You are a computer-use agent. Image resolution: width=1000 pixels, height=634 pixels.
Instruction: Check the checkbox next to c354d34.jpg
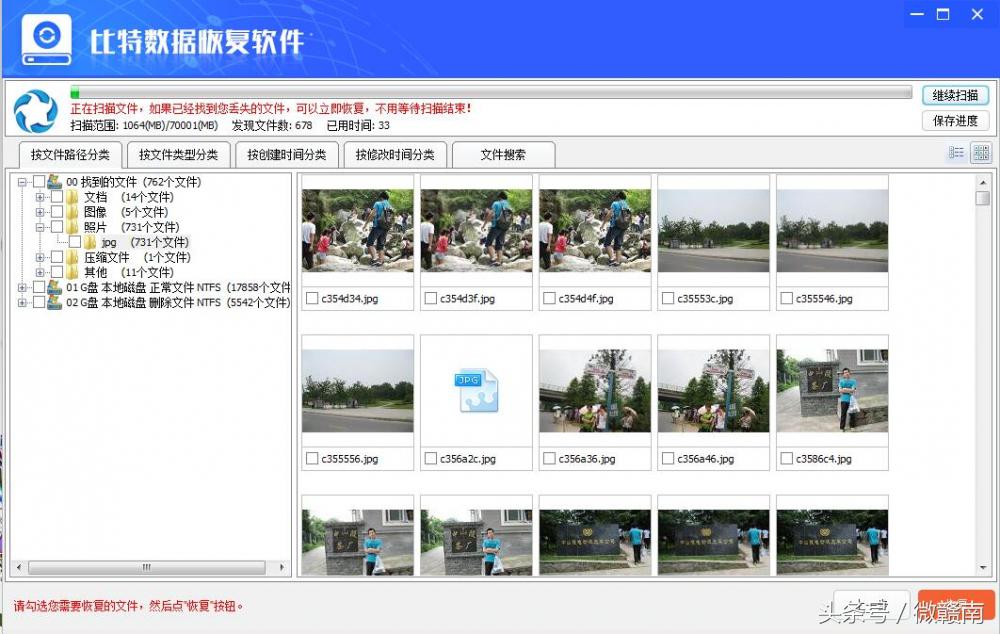310,297
